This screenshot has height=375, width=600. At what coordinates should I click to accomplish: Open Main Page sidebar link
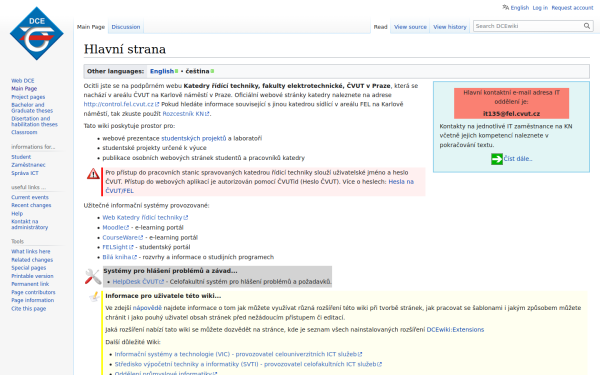point(24,88)
